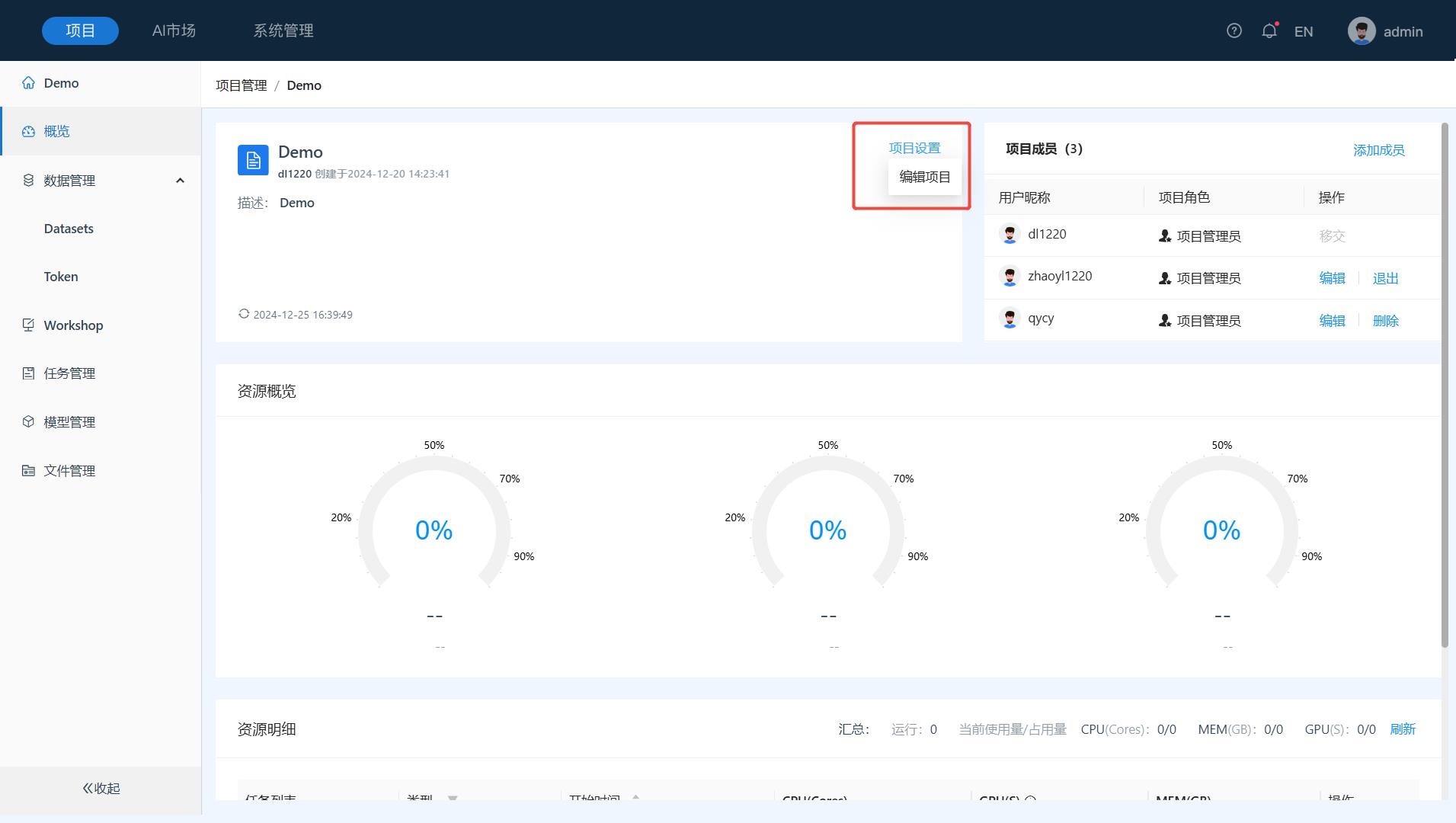Viewport: 1456px width, 823px height.
Task: Click the help question mark icon
Action: (x=1234, y=30)
